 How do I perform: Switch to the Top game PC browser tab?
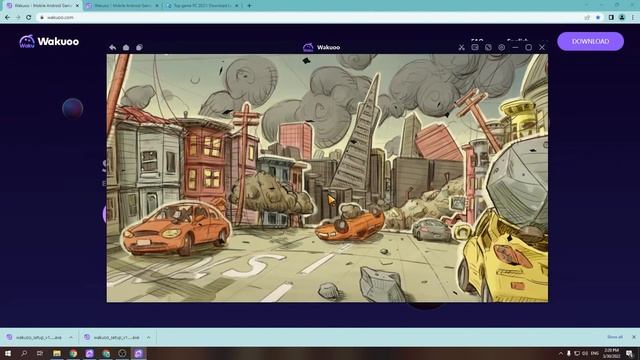(x=202, y=6)
